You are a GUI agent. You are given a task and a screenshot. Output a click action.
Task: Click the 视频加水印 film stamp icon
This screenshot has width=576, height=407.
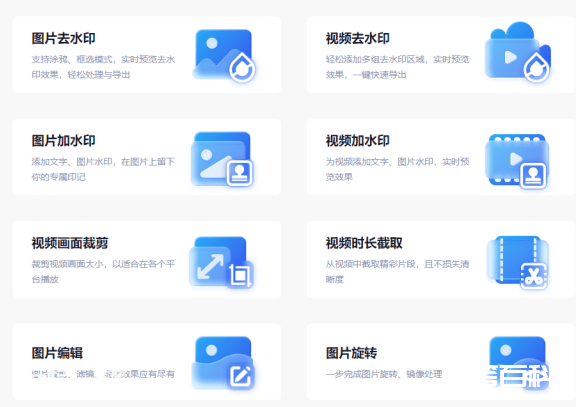pyautogui.click(x=517, y=162)
